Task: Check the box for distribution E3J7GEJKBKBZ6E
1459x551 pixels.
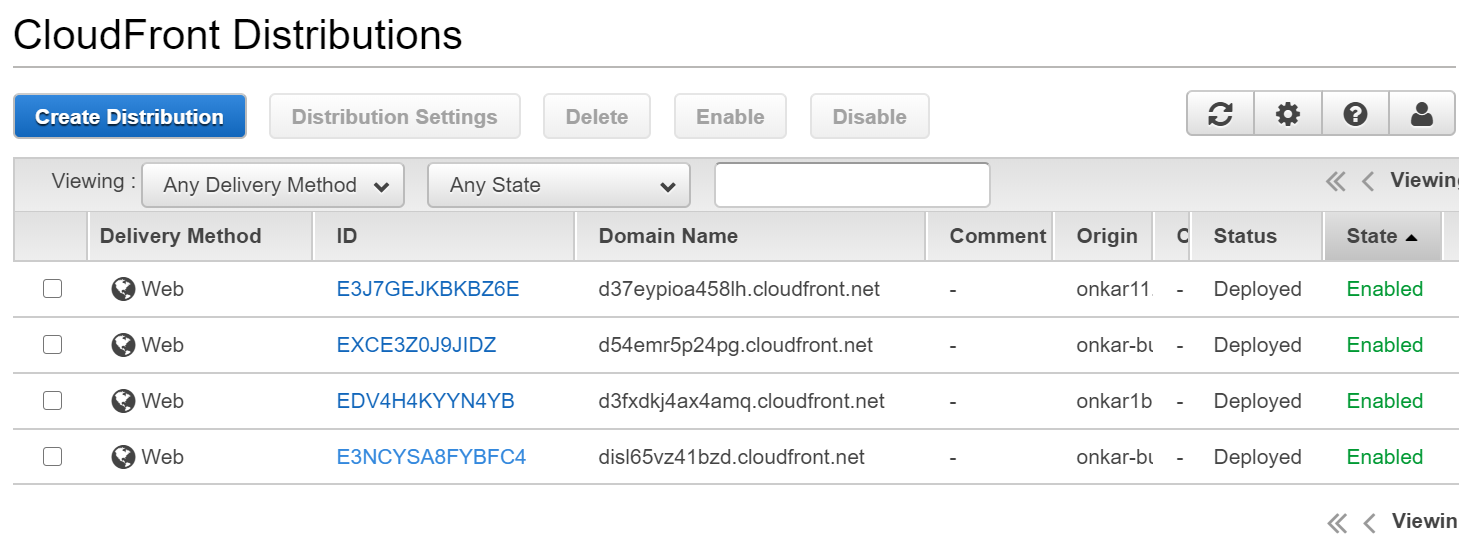Action: tap(52, 289)
